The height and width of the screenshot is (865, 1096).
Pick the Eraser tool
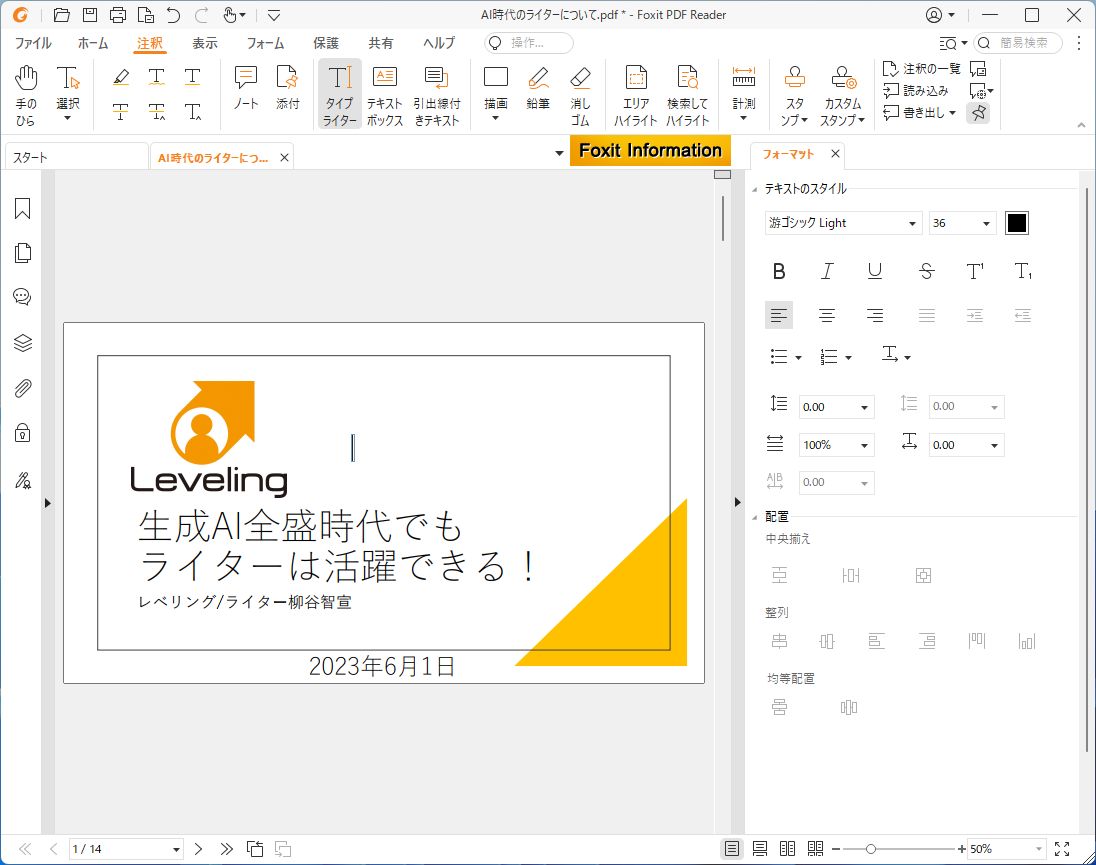(580, 96)
